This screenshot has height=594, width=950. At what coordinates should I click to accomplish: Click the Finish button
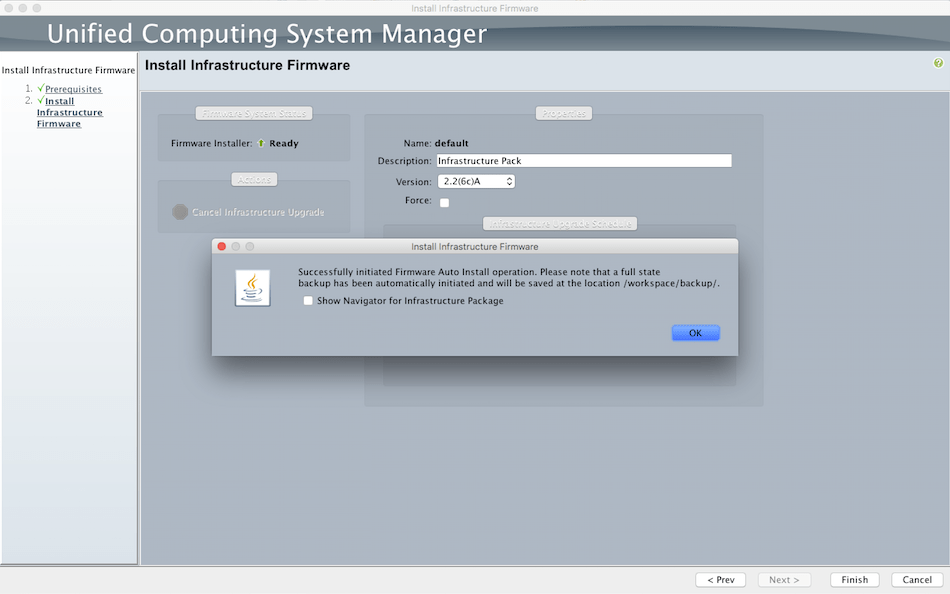[854, 579]
